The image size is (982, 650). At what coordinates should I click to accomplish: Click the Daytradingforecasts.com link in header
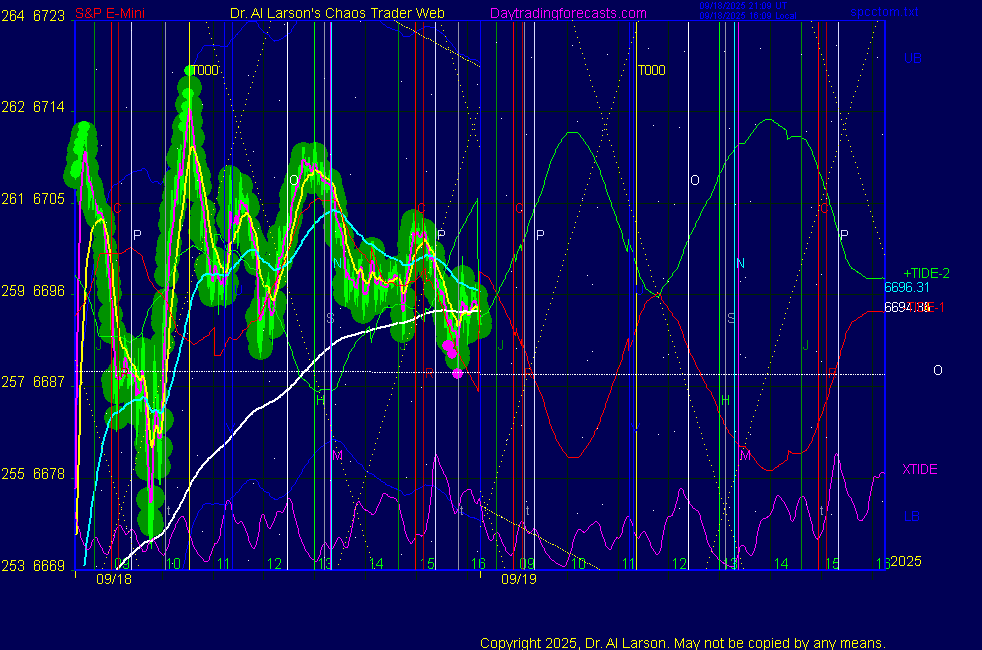[568, 13]
